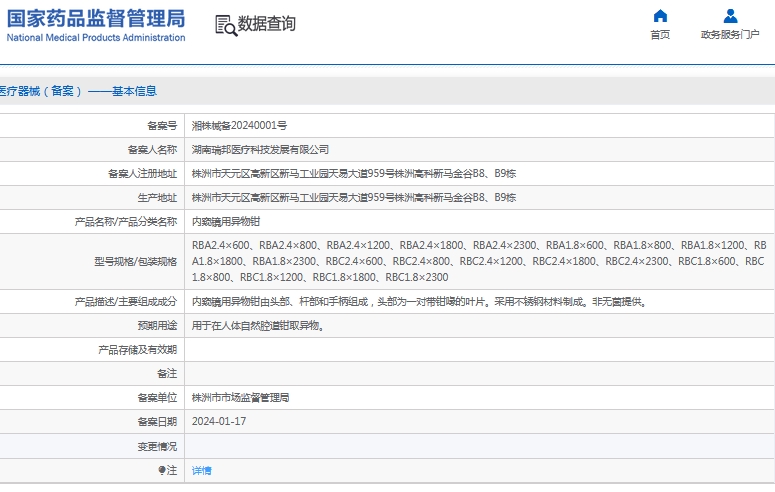Screen dimensions: 775x492
Task: Click the 备注 row label
Action: [167, 374]
